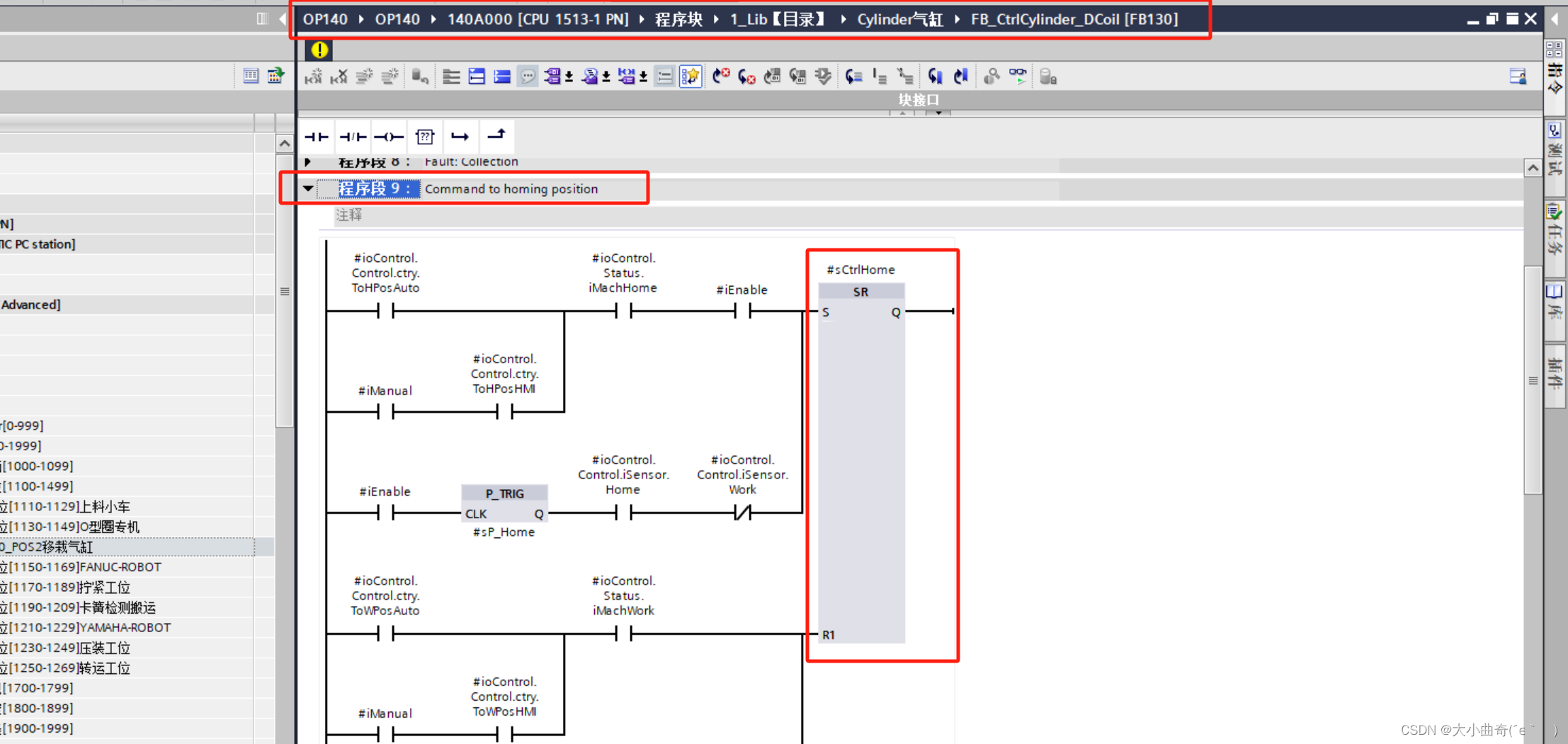Click the yellow warning exclamation icon

[319, 50]
